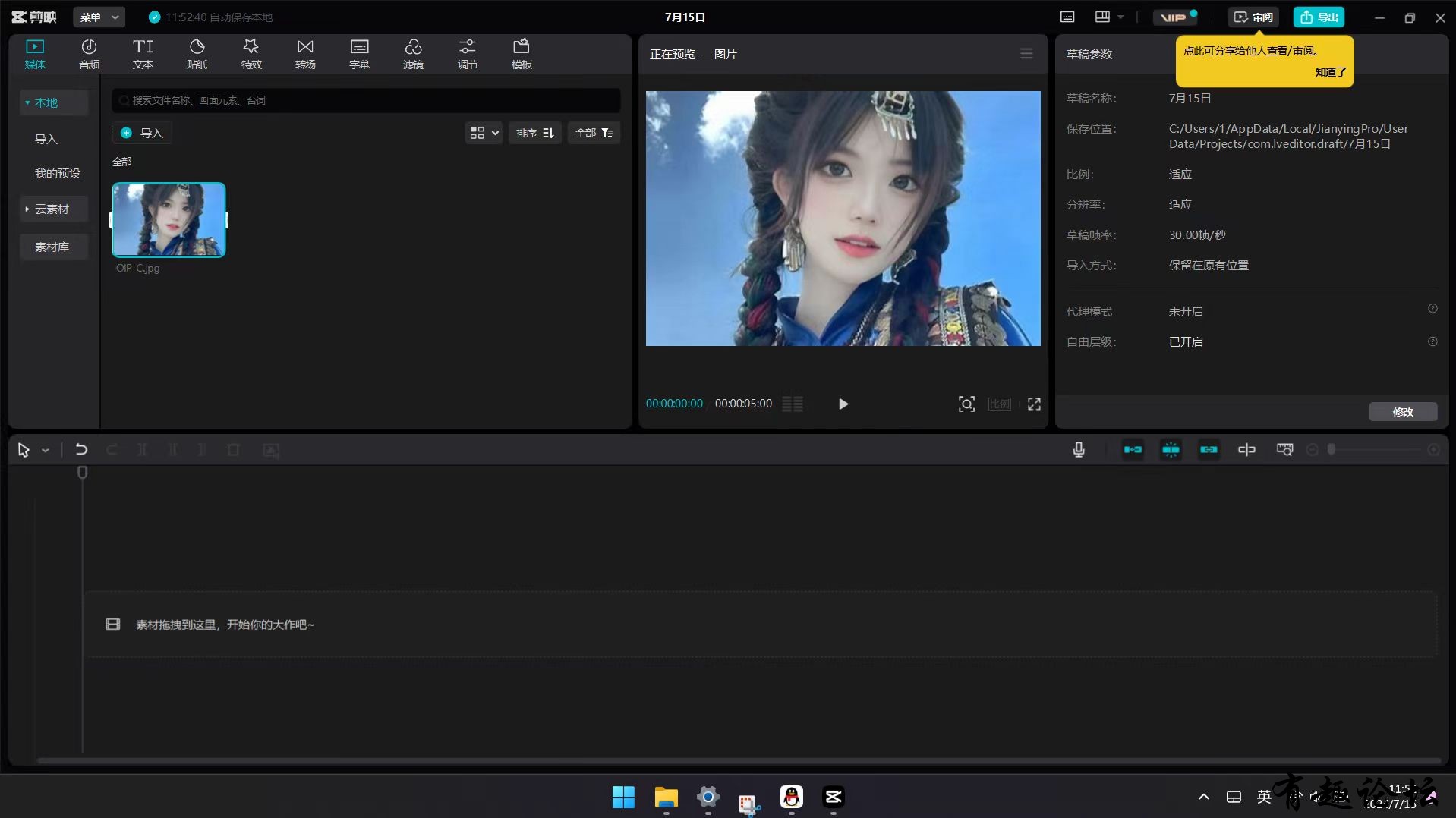Open the 转场 transitions tab
Screen dimensions: 1456x818
305,55
